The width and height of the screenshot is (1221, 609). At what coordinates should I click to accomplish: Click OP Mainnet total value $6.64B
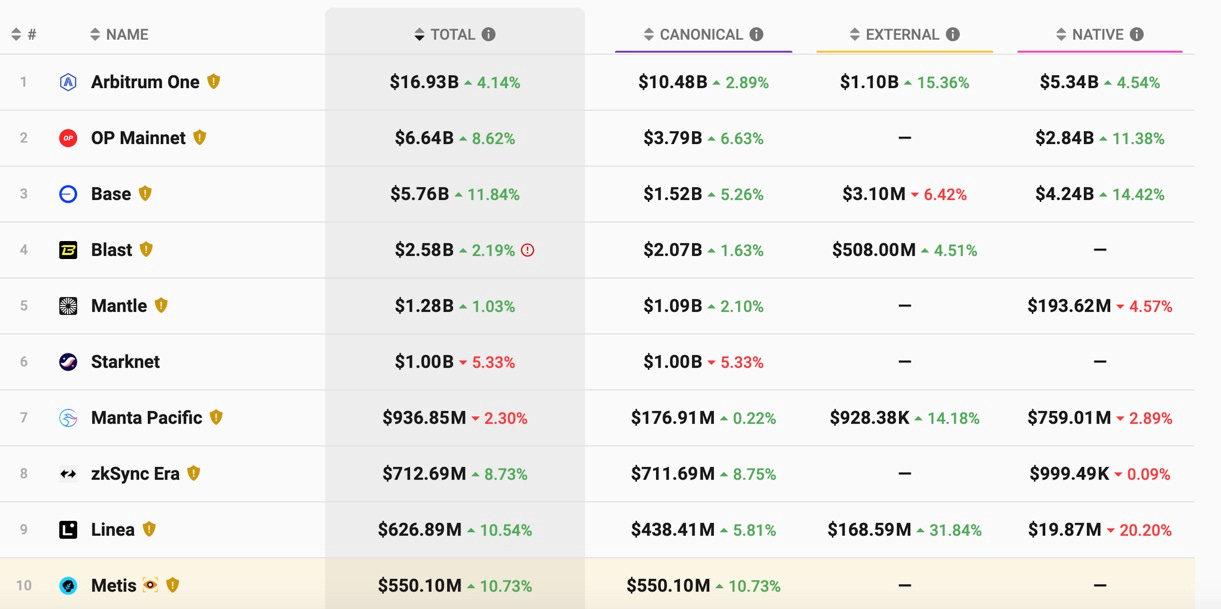pyautogui.click(x=424, y=138)
